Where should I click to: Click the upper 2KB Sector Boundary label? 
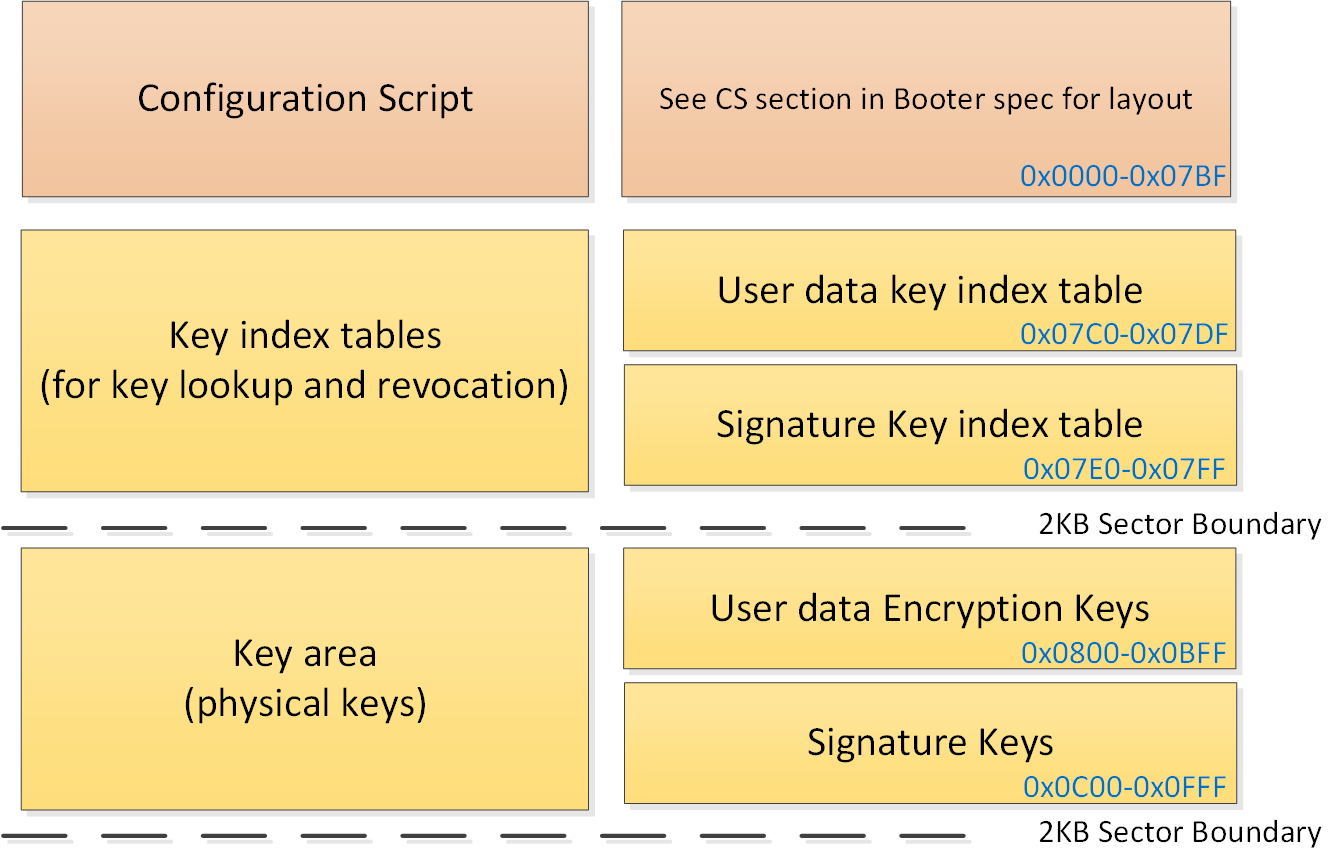(1180, 524)
